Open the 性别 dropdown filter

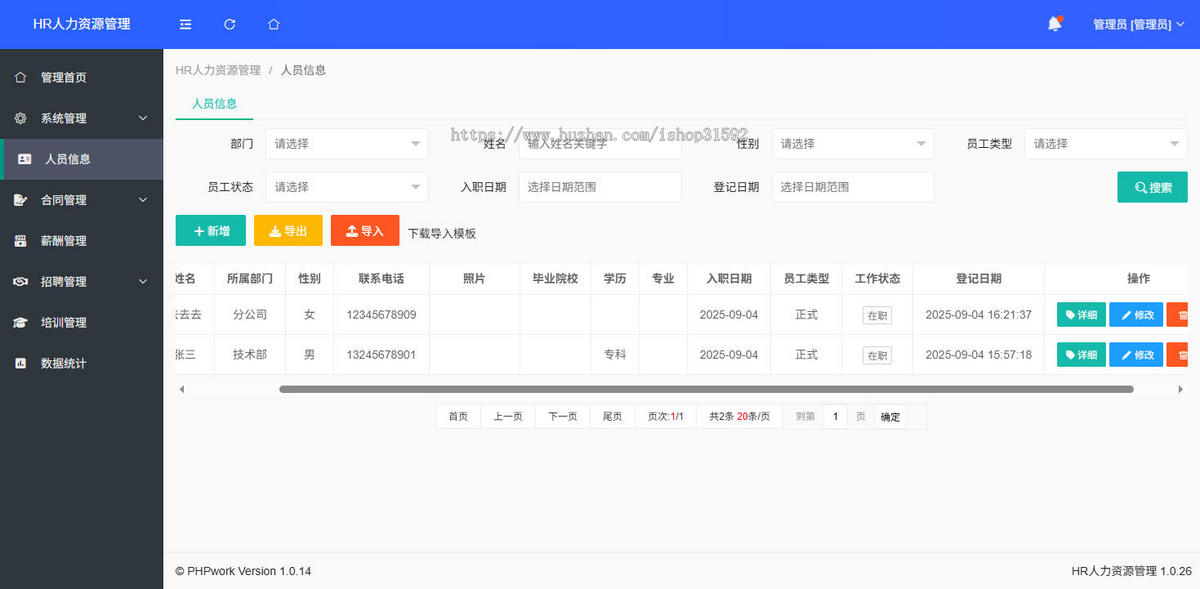[852, 144]
